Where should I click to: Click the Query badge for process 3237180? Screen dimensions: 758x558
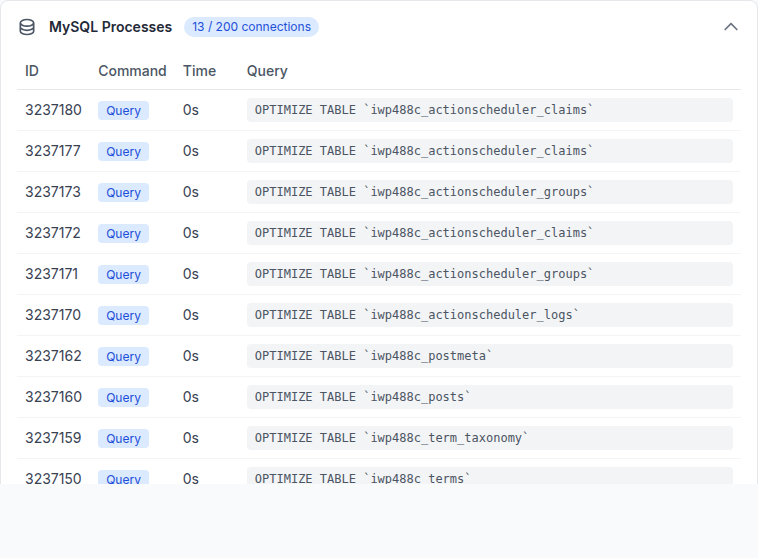coord(123,110)
